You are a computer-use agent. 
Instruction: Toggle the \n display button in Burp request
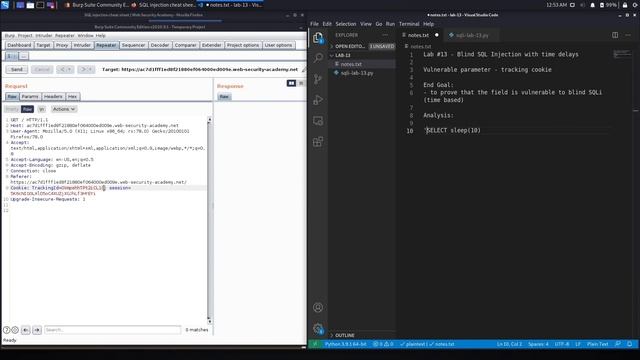point(42,109)
